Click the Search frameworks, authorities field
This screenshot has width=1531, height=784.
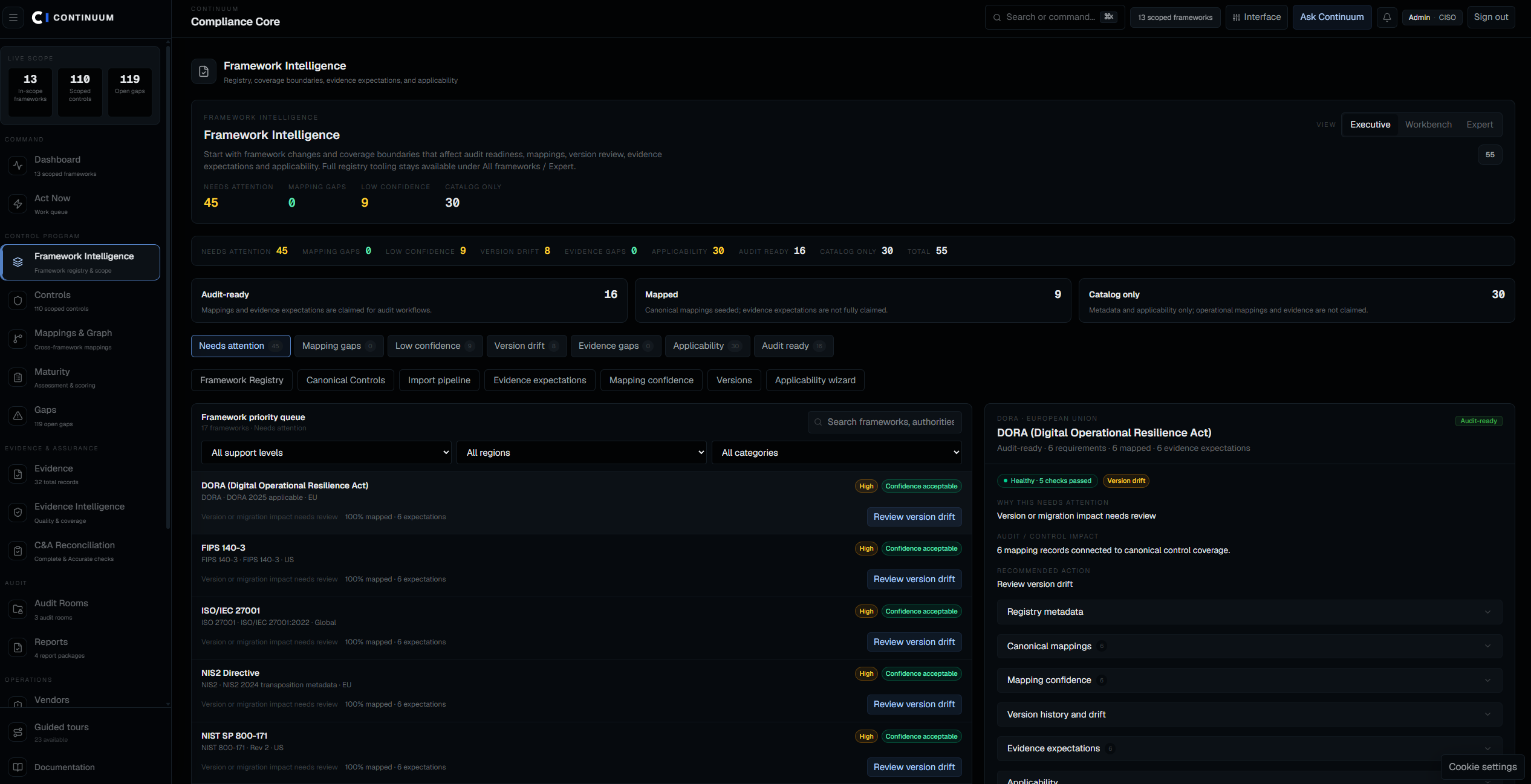tap(885, 422)
